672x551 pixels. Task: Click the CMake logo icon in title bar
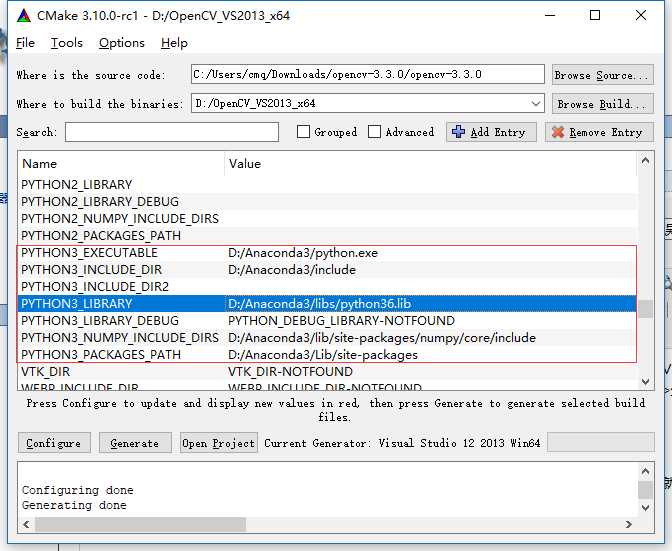[24, 16]
